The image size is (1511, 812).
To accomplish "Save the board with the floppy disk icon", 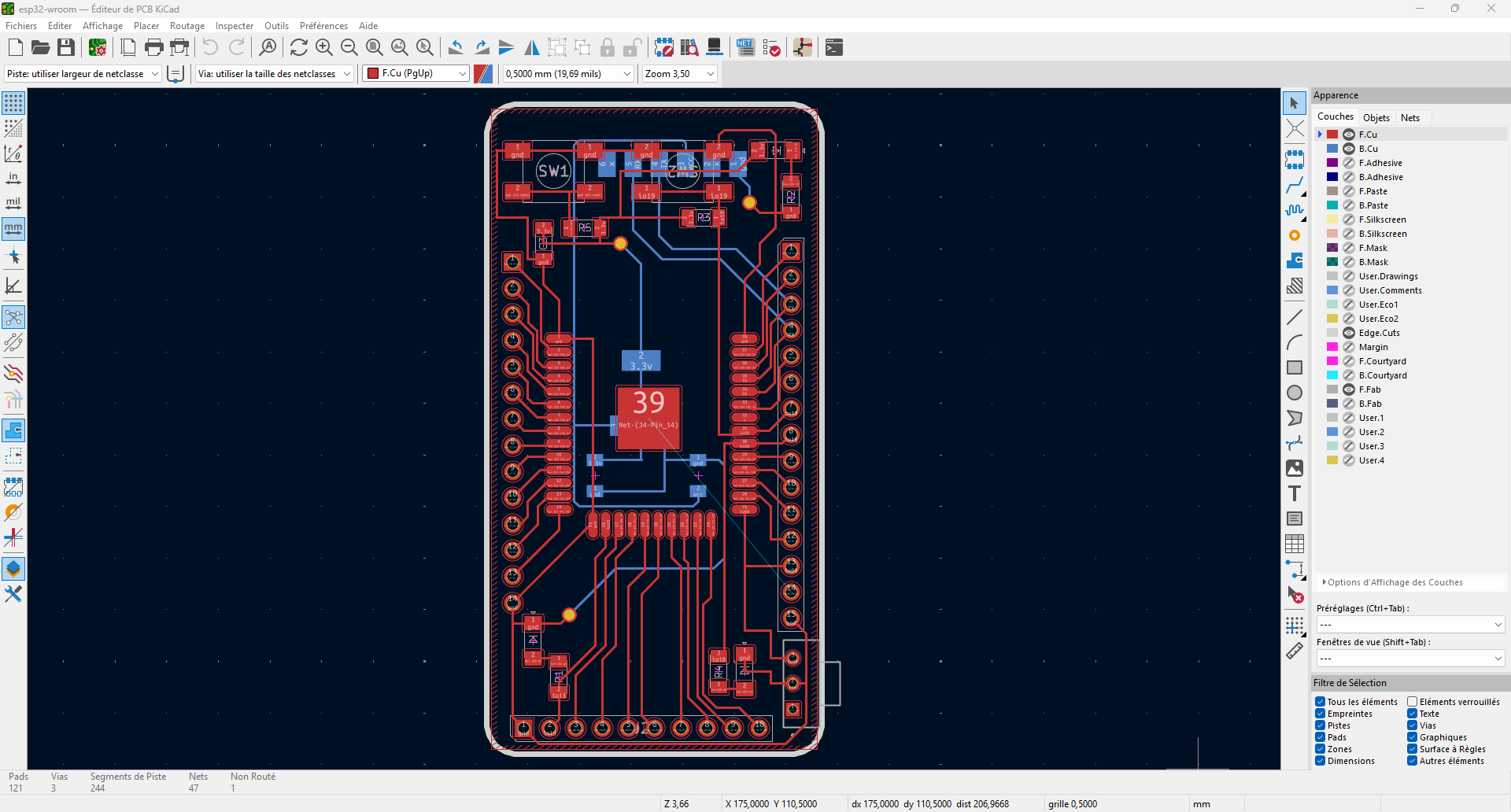I will click(66, 47).
